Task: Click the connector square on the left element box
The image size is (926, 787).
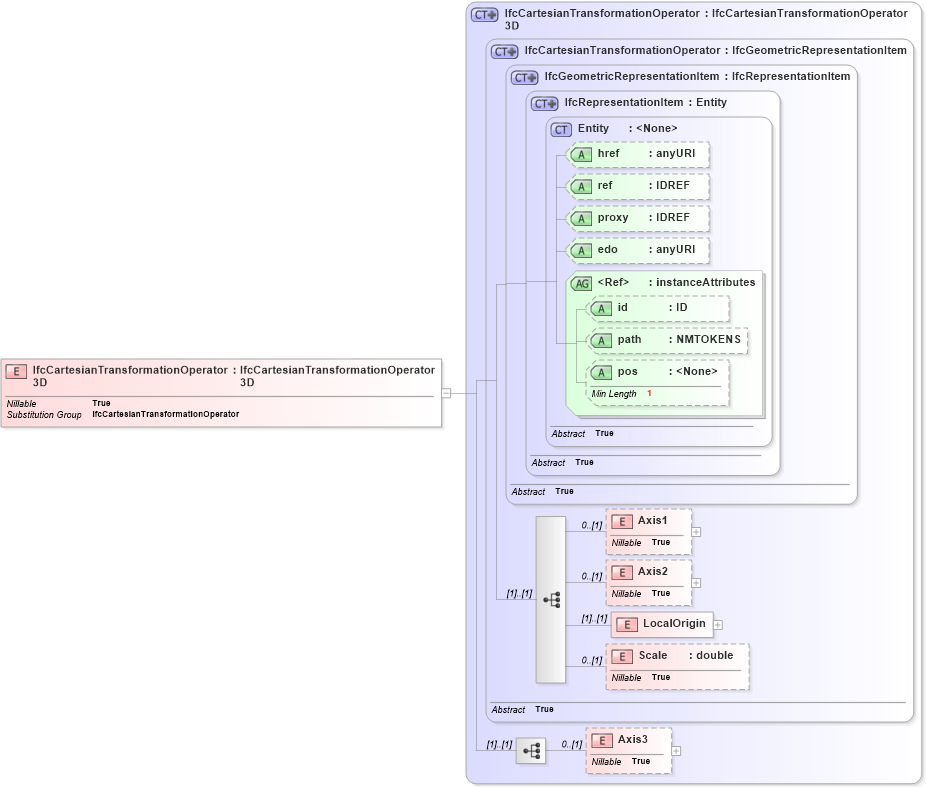Action: point(445,392)
